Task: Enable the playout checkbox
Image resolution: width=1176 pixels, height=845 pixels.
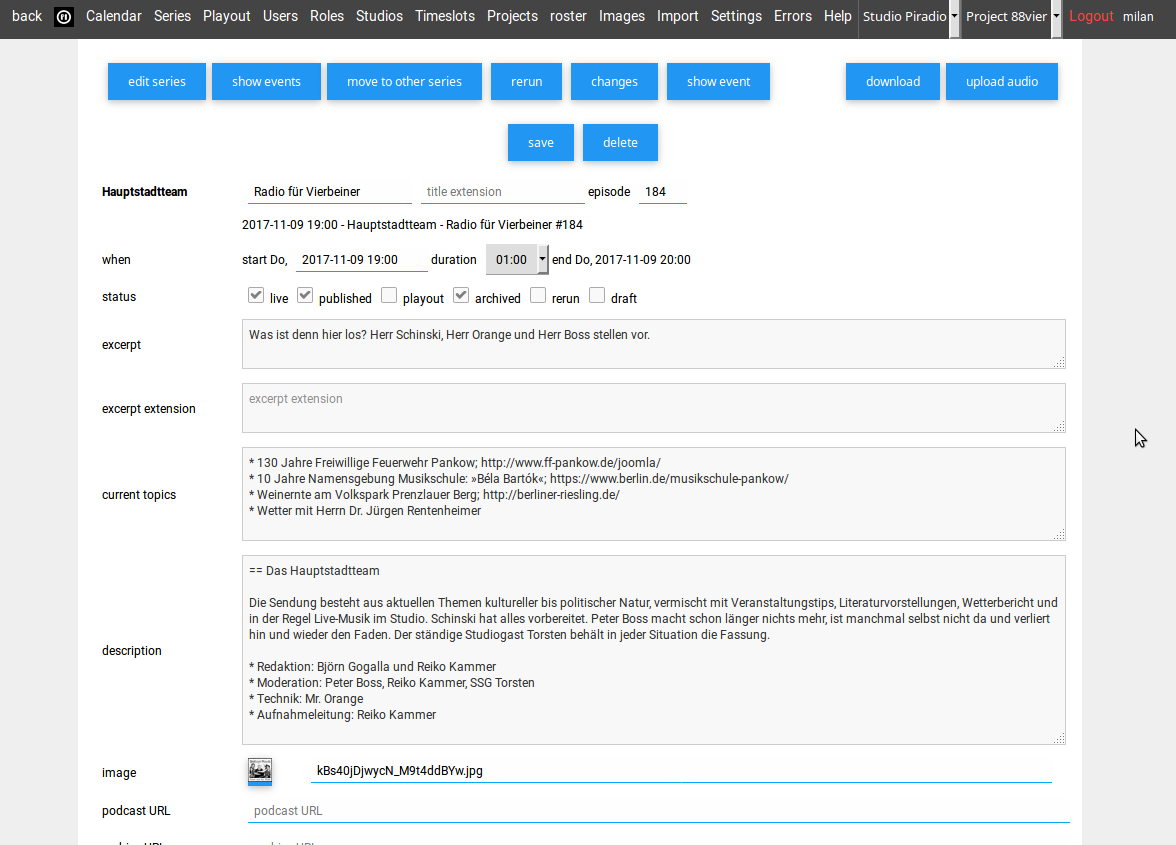Action: 389,296
